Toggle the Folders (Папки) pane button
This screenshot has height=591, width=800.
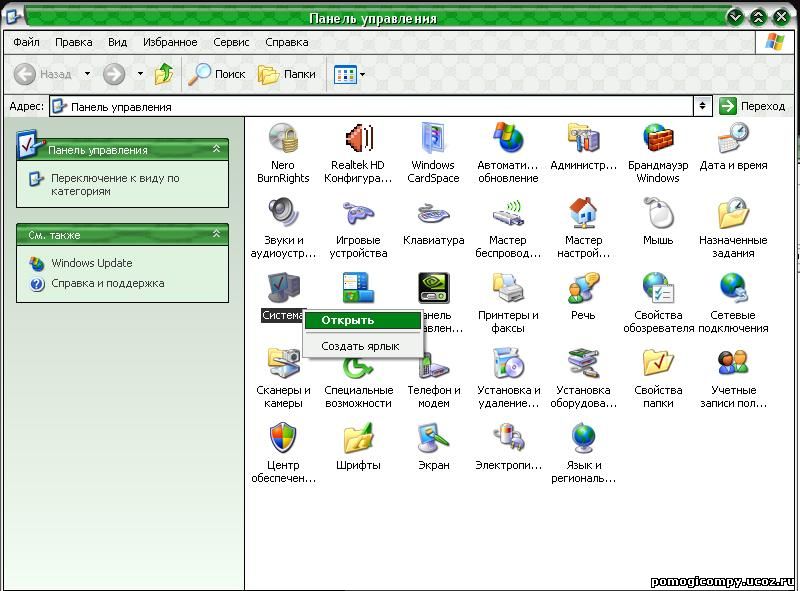(x=287, y=74)
